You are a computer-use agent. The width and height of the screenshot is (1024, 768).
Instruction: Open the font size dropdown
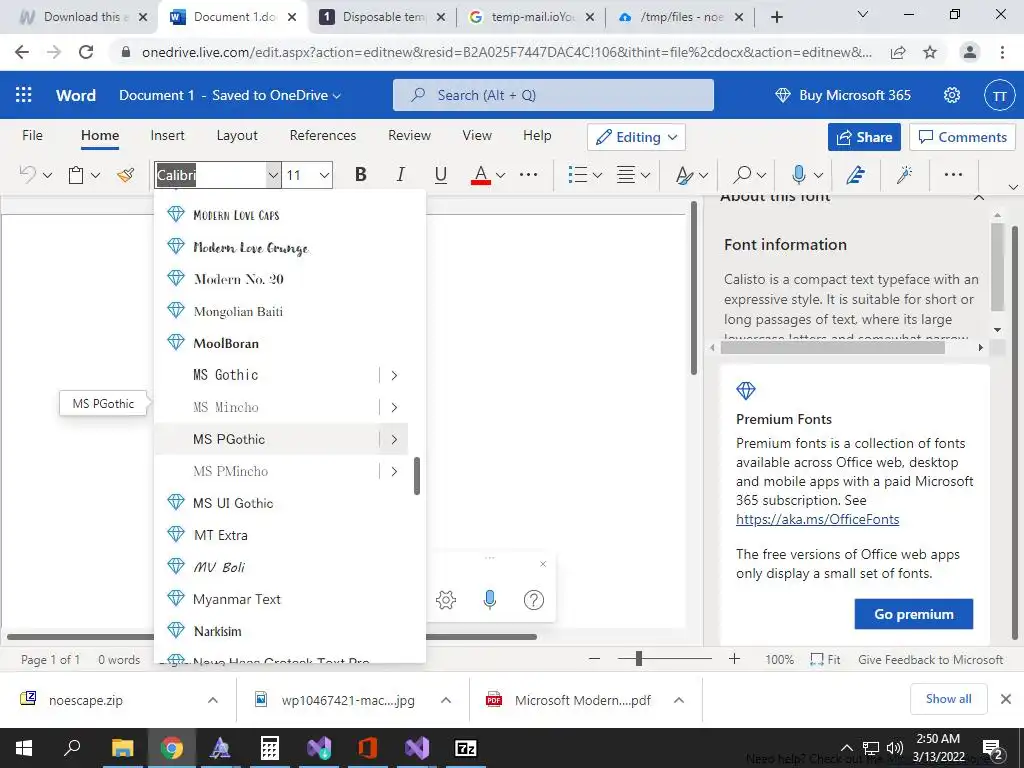[324, 175]
